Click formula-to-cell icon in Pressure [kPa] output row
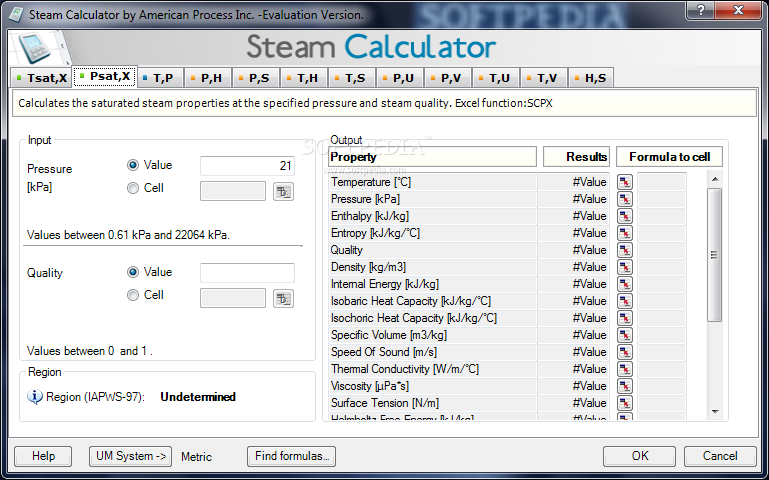Screen dimensions: 769x480 tap(624, 199)
